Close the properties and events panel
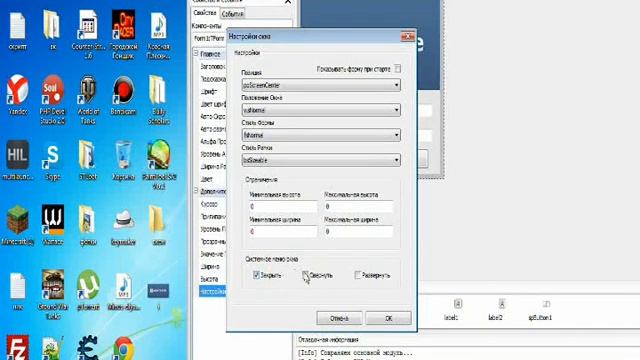The width and height of the screenshot is (640, 360). pos(288,2)
